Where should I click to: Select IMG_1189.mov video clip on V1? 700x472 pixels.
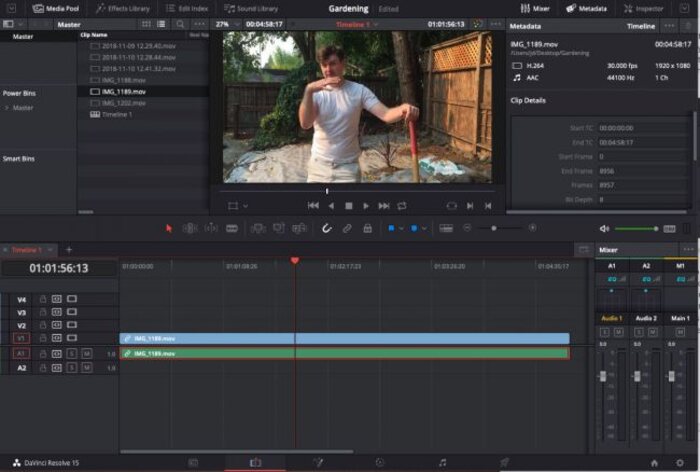[x=344, y=338]
